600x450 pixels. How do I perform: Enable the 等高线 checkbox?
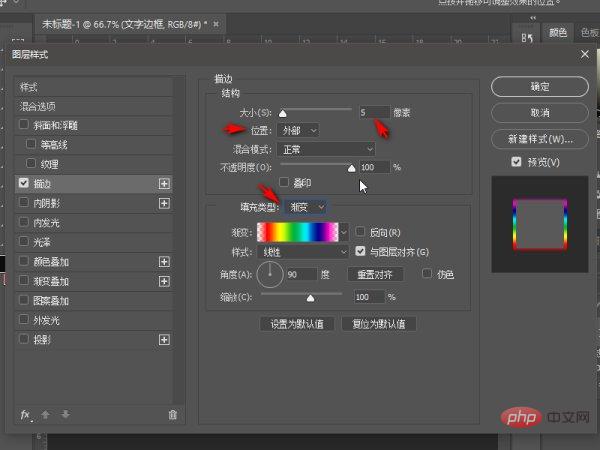point(31,144)
